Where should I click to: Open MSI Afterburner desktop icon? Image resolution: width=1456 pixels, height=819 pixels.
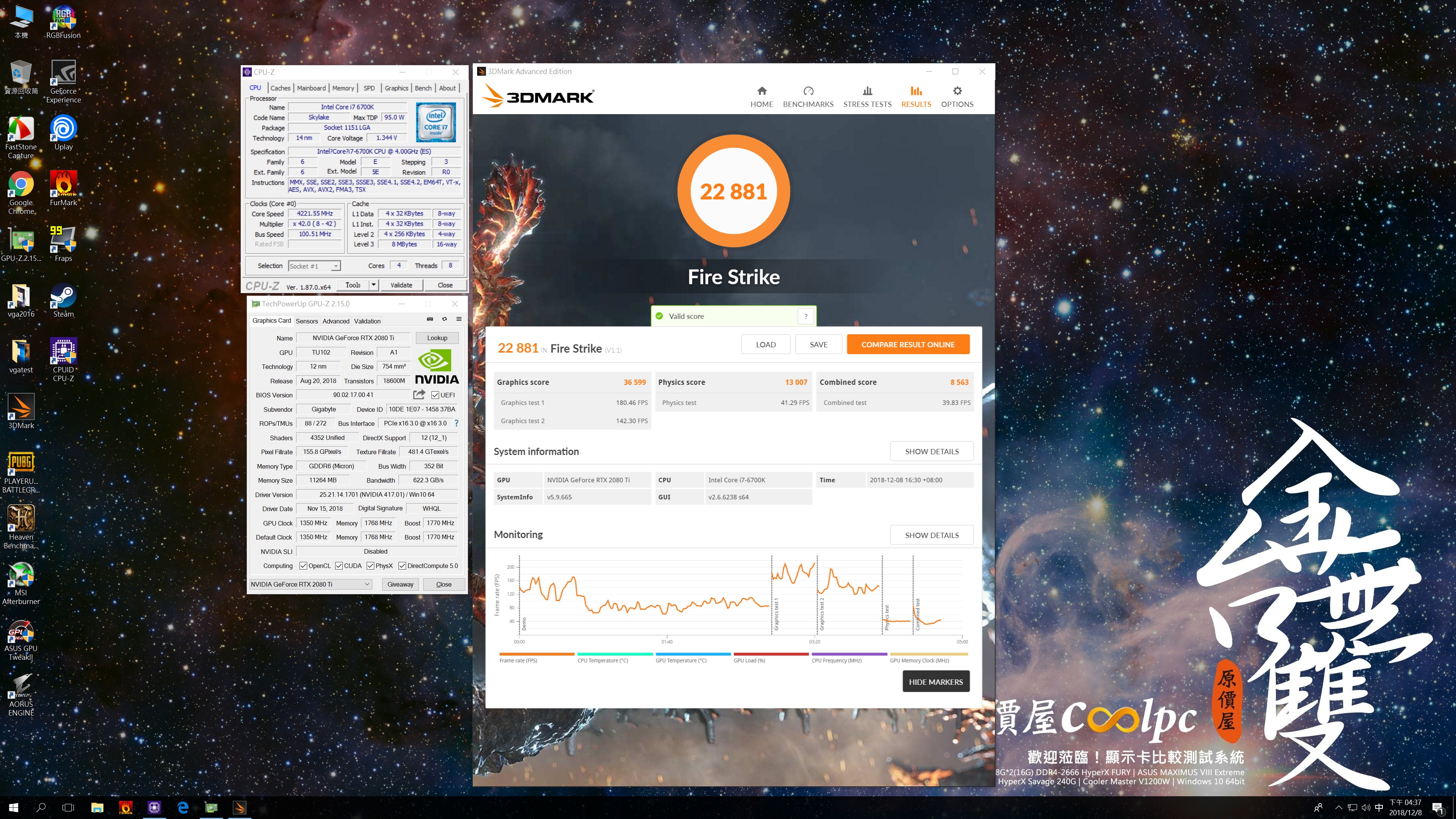click(21, 583)
